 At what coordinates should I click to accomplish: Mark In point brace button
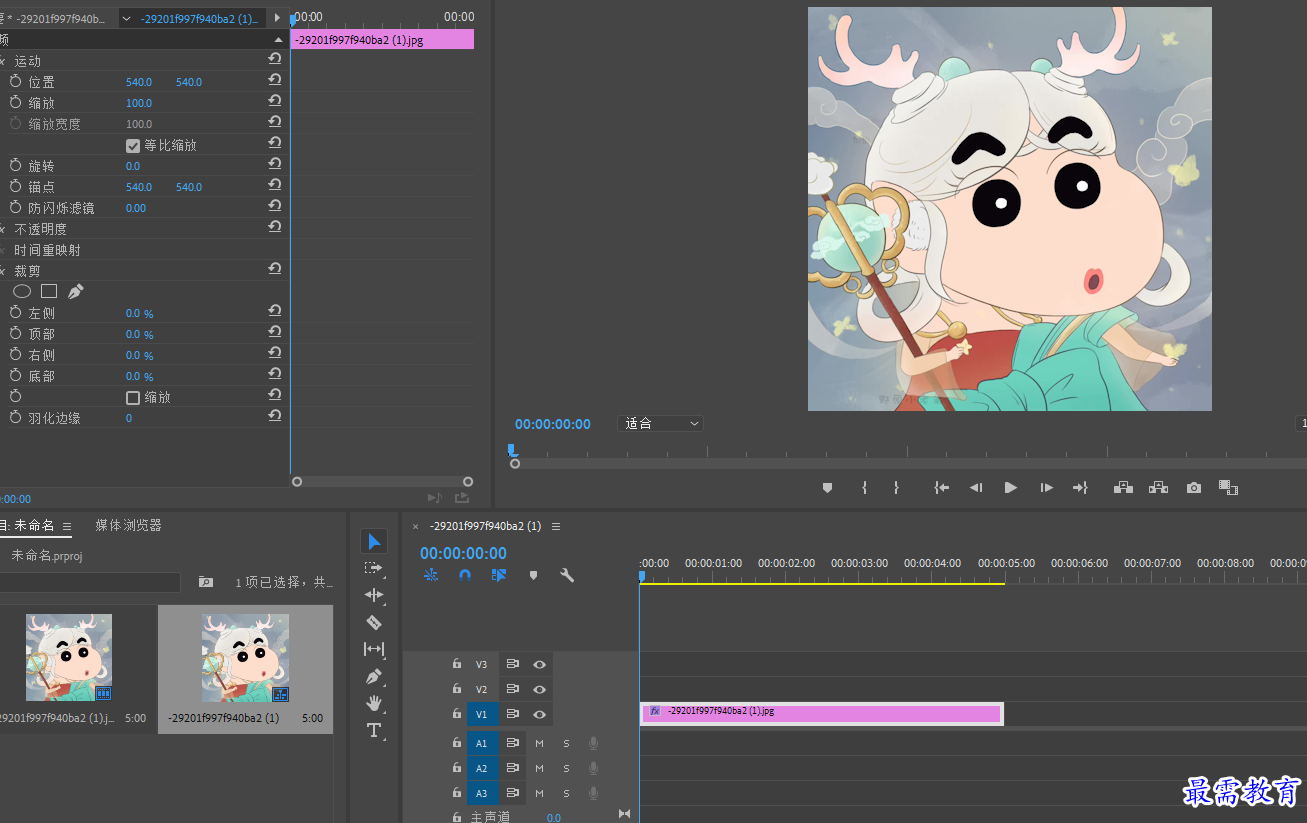(x=864, y=487)
